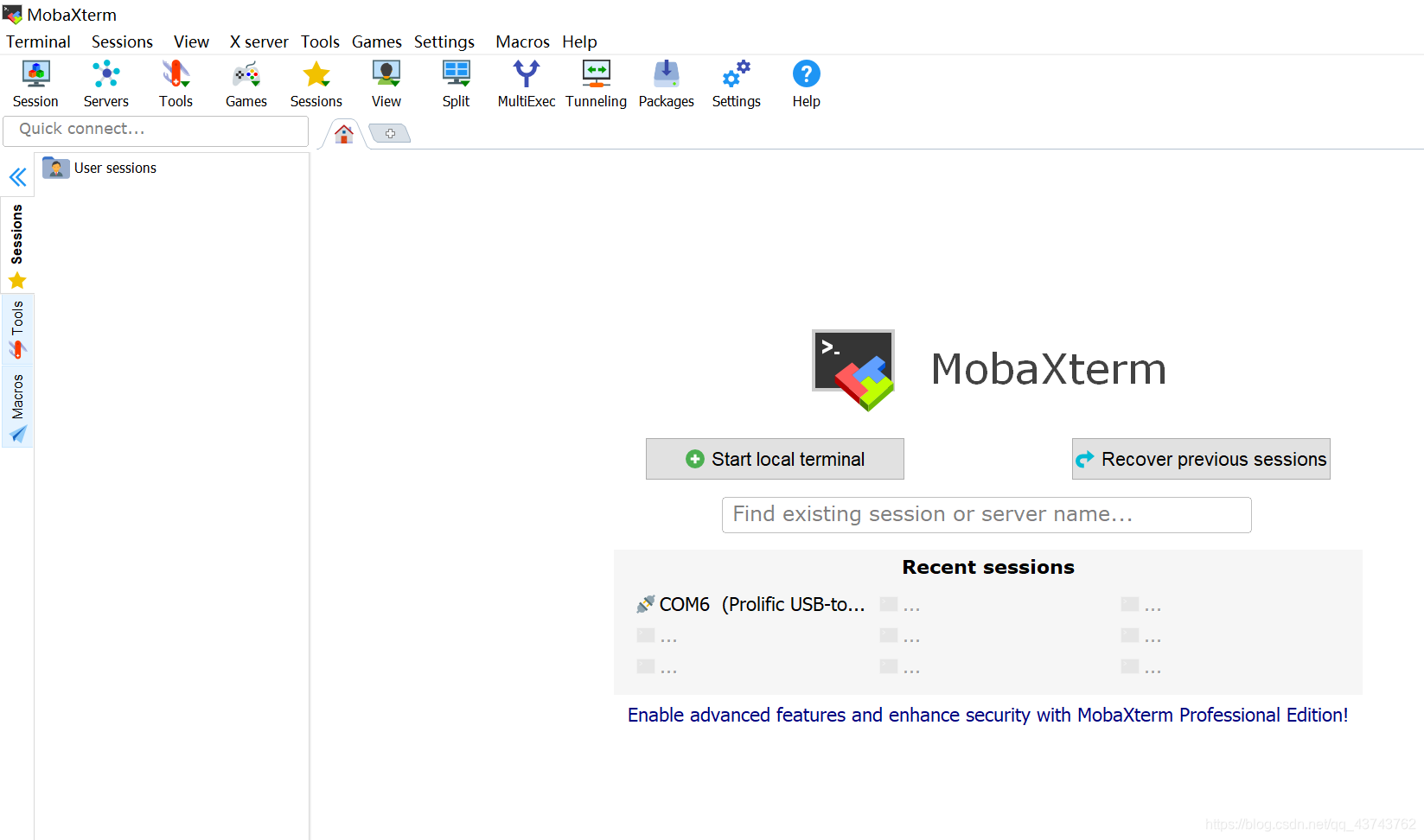Open the Servers toolbar icon
This screenshot has height=840, width=1424.
coord(105,84)
